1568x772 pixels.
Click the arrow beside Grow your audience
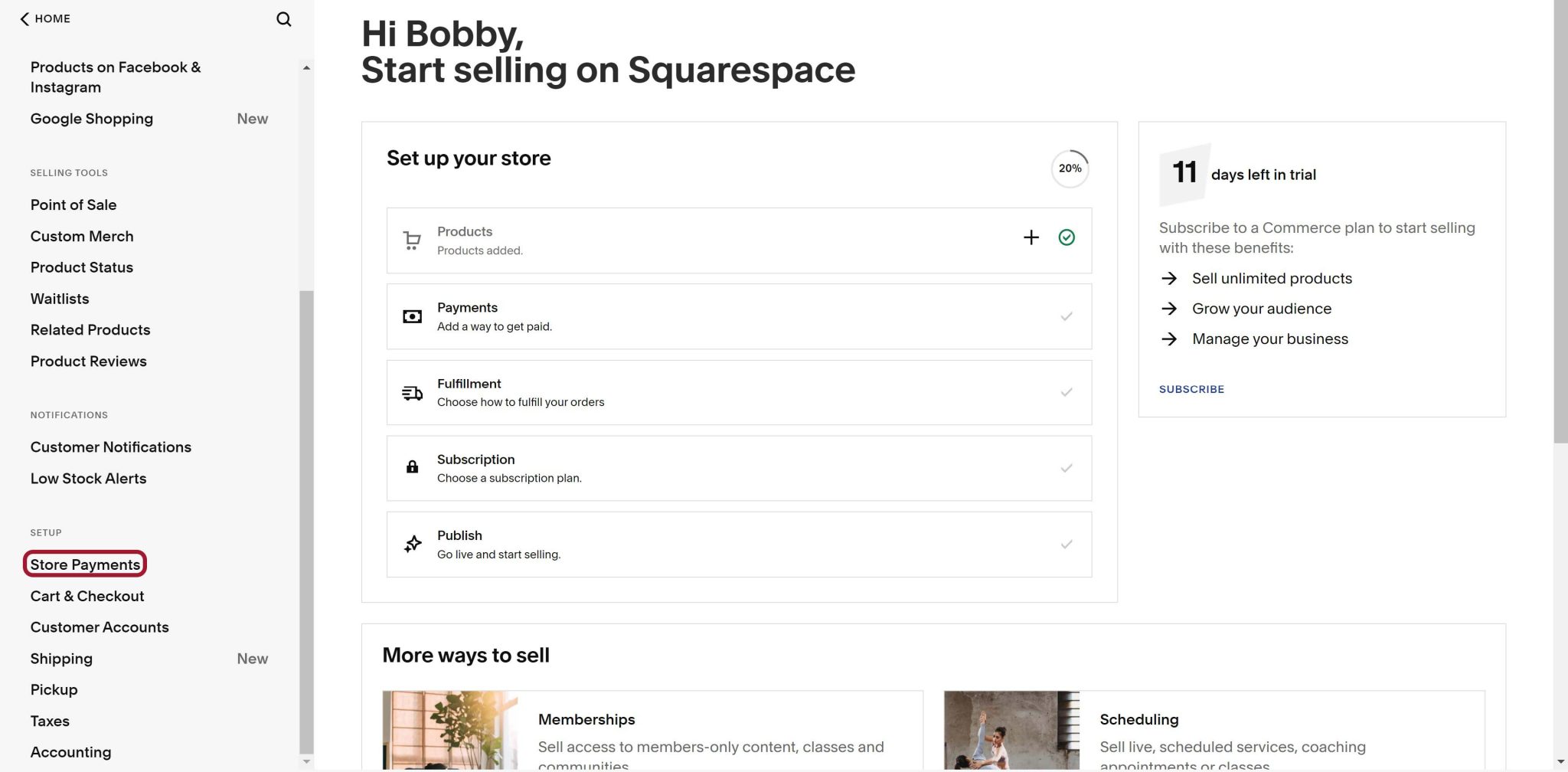pos(1169,309)
